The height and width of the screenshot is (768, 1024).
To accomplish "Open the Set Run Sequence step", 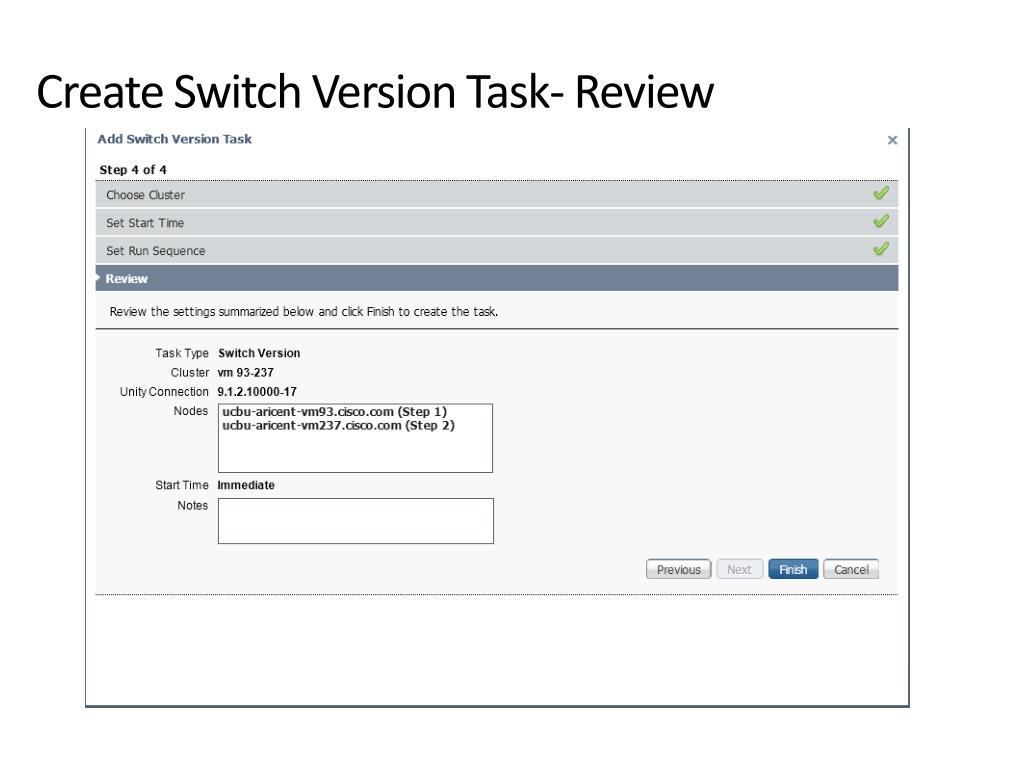I will coord(496,251).
